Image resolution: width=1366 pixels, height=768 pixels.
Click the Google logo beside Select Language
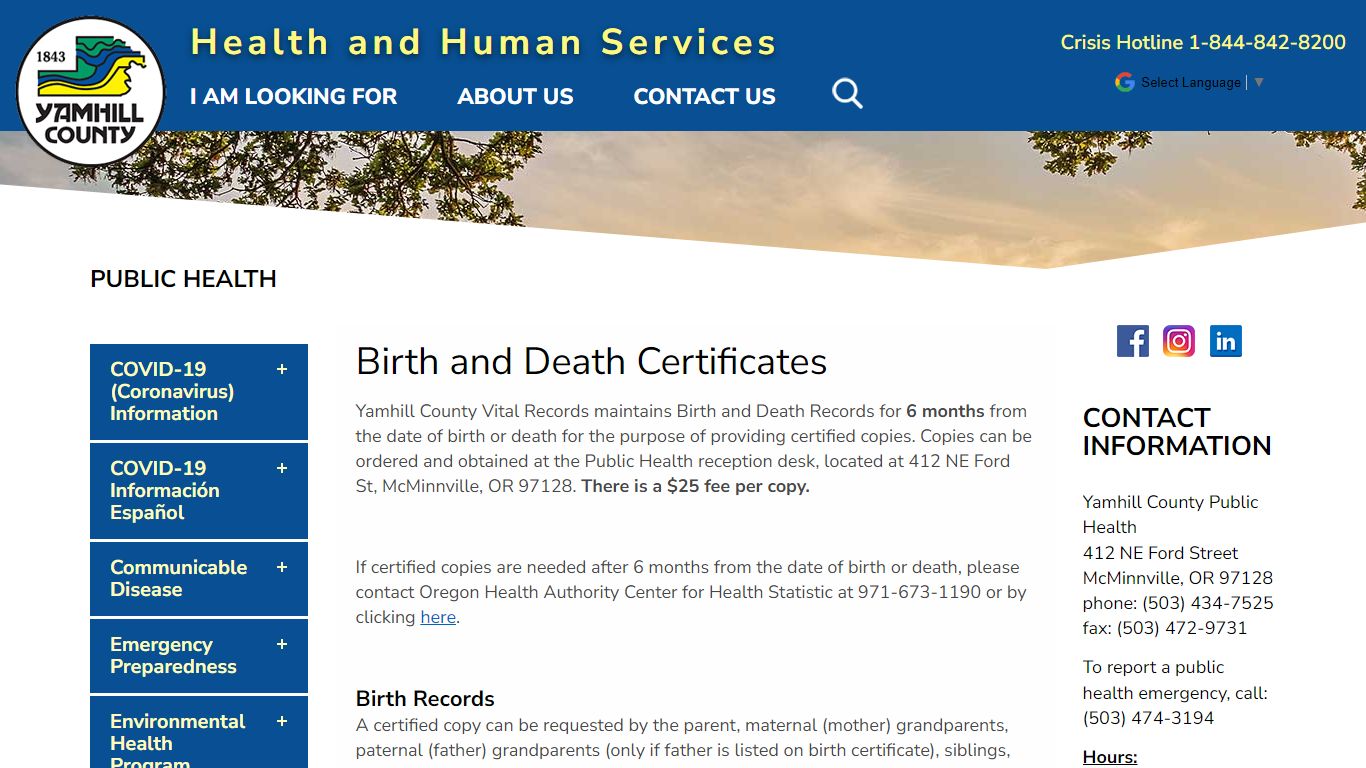coord(1125,82)
